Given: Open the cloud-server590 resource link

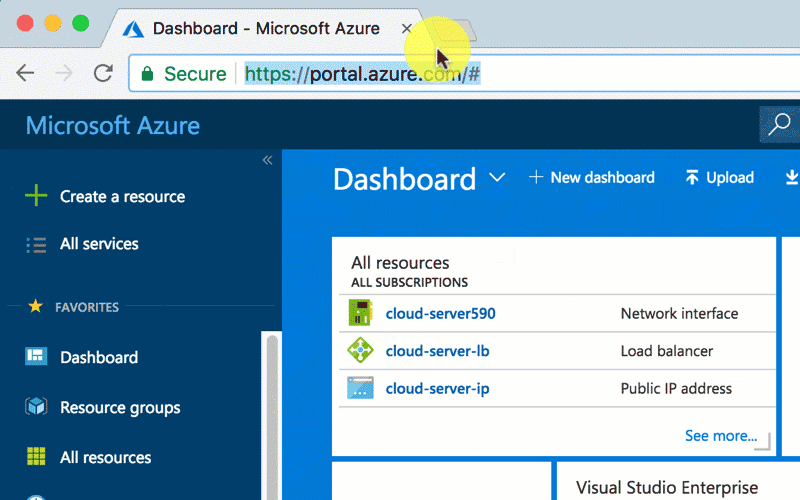Looking at the screenshot, I should (440, 313).
